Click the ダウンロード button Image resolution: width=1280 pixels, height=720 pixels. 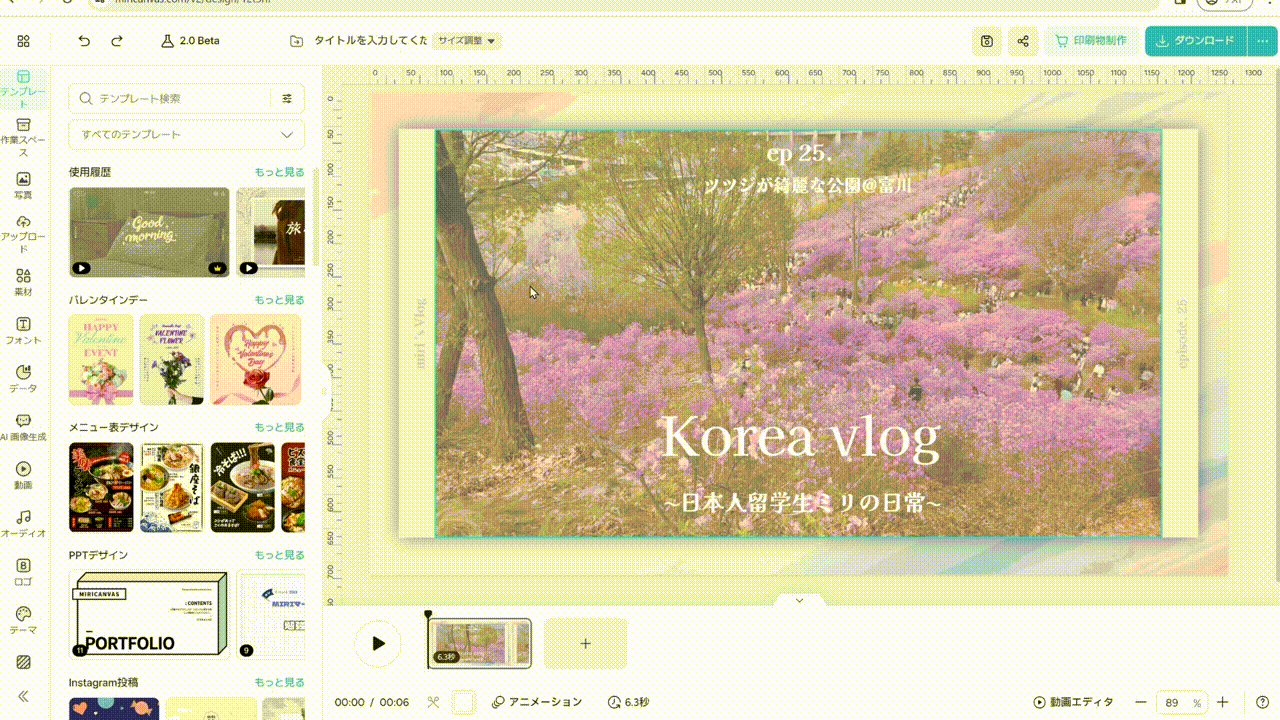(x=1195, y=41)
